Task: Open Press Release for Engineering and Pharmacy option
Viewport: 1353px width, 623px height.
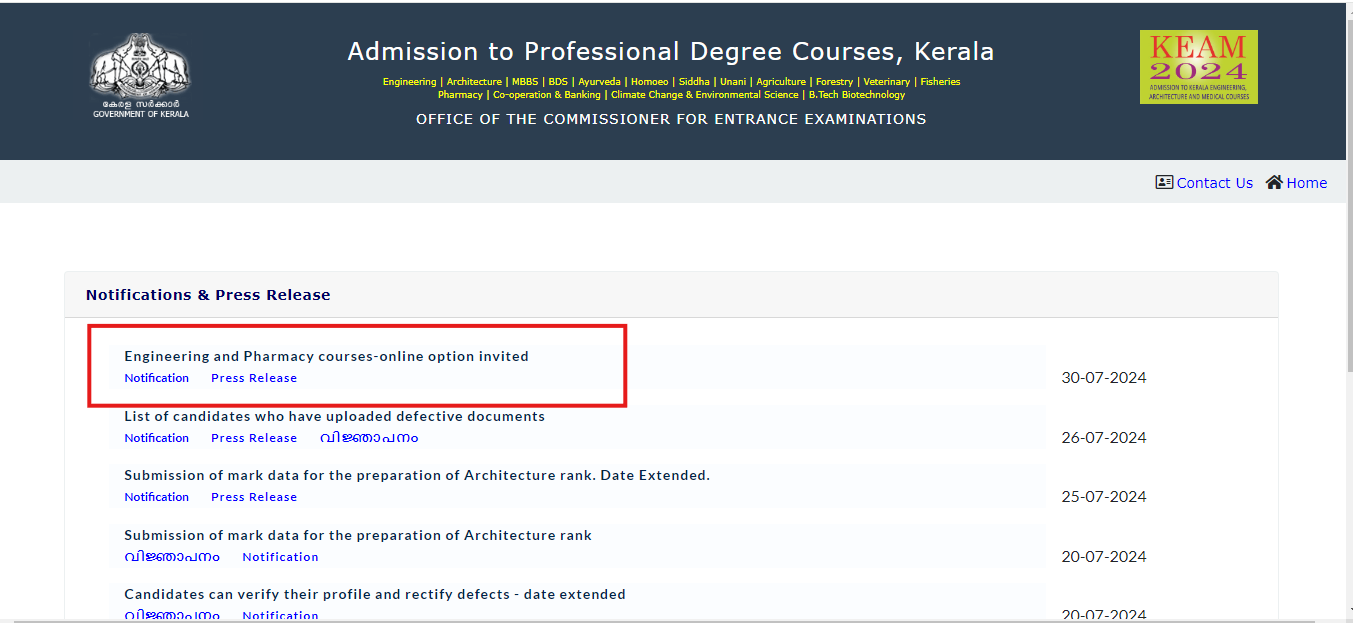Action: (254, 378)
